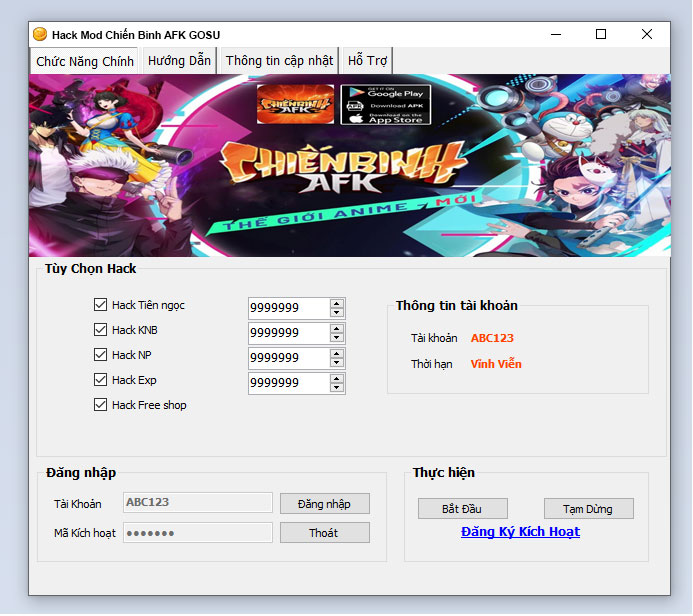Open the Thông tin cập nhật tab
The image size is (693, 616).
coord(279,61)
